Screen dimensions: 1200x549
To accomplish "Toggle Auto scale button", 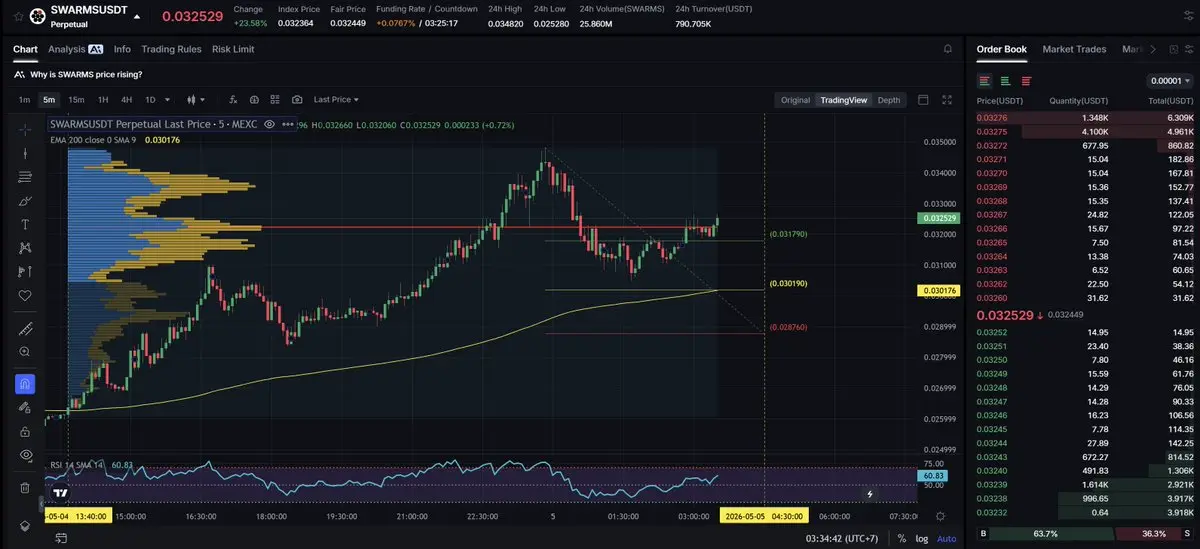I will point(946,538).
